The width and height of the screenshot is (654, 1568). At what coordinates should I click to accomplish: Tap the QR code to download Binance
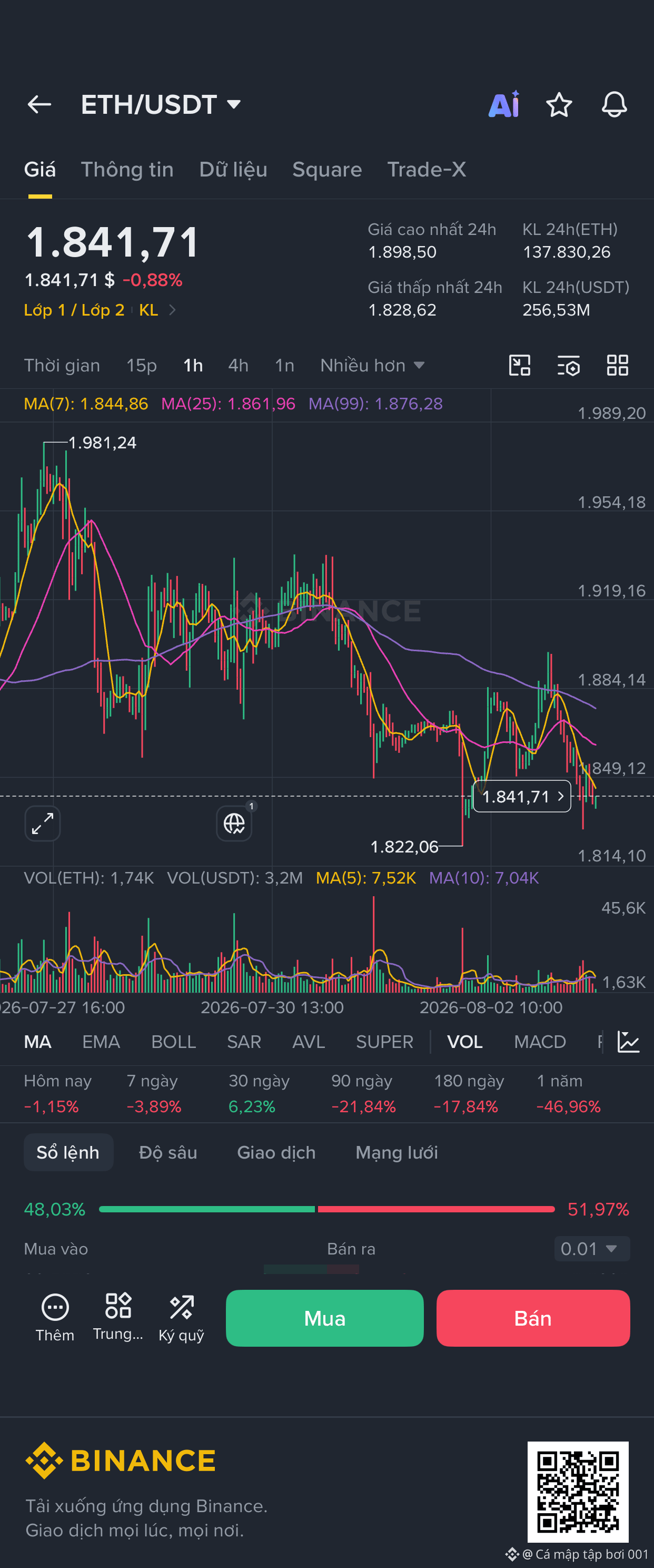[577, 1491]
